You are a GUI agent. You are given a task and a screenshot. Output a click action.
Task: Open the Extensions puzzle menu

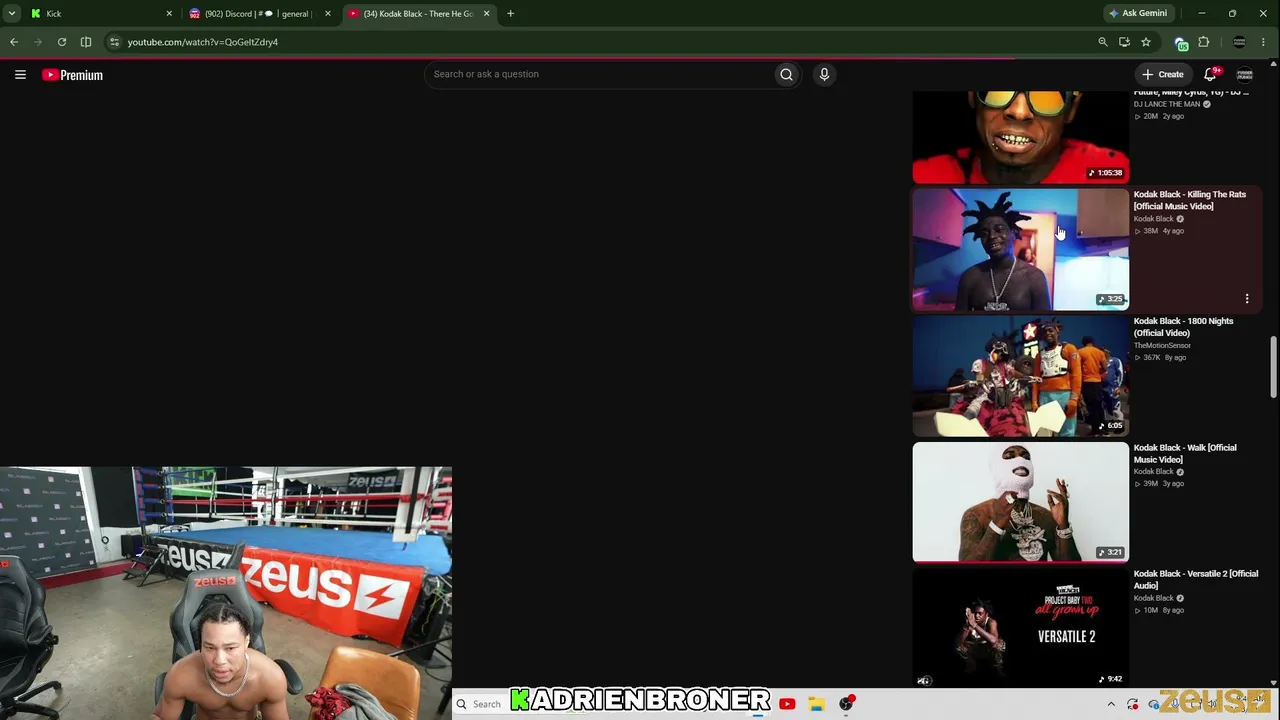[x=1204, y=42]
